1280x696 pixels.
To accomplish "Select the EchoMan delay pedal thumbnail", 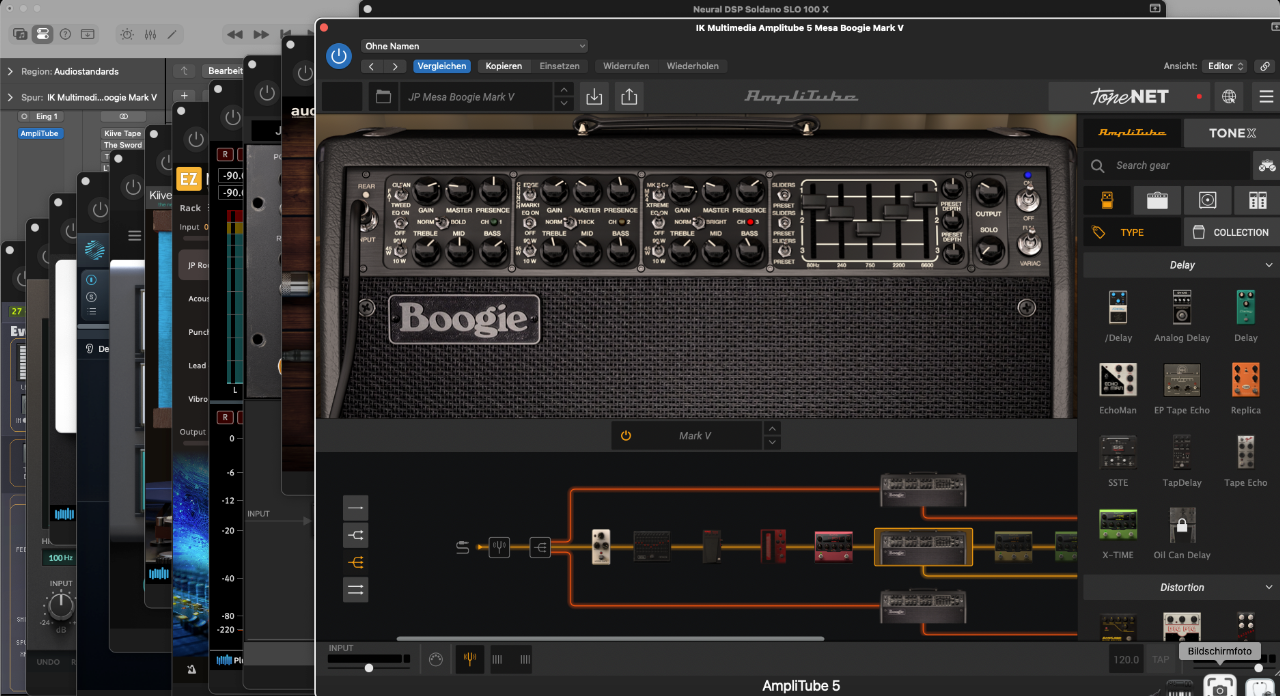I will point(1118,380).
